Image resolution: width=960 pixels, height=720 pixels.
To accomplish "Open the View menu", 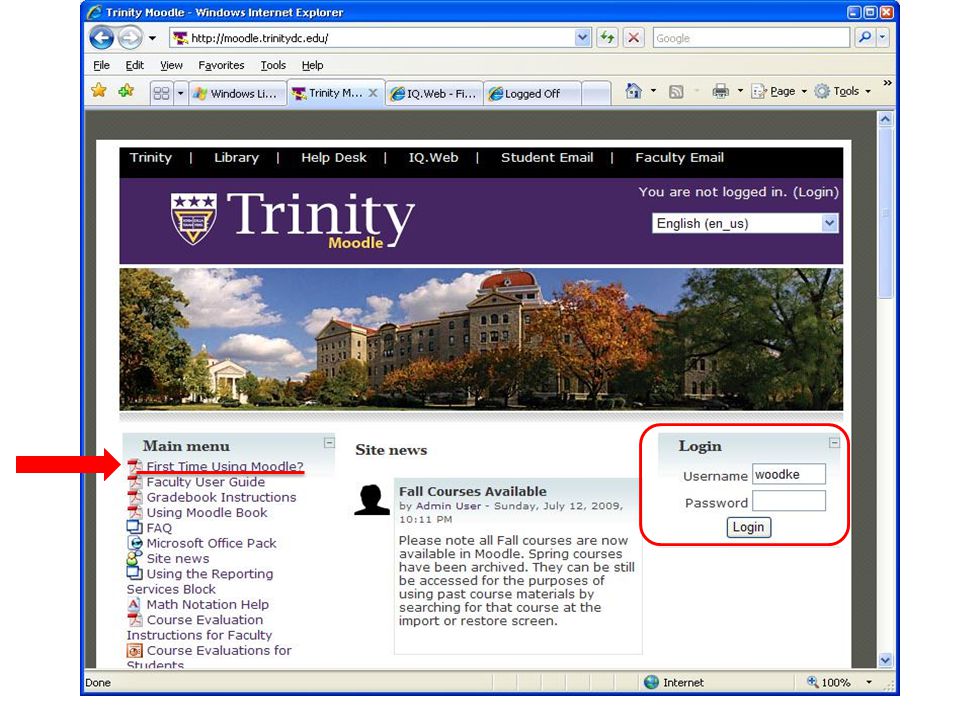I will pyautogui.click(x=171, y=65).
